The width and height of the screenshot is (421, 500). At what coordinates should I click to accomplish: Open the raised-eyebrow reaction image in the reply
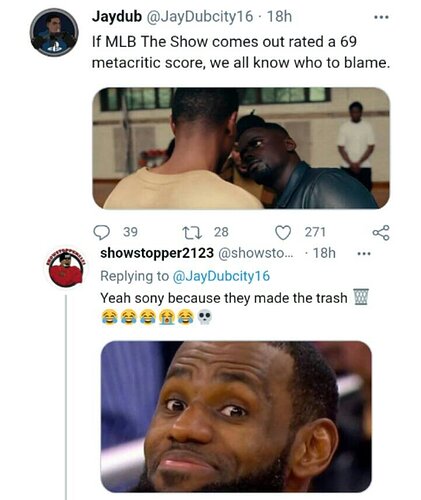(x=236, y=417)
